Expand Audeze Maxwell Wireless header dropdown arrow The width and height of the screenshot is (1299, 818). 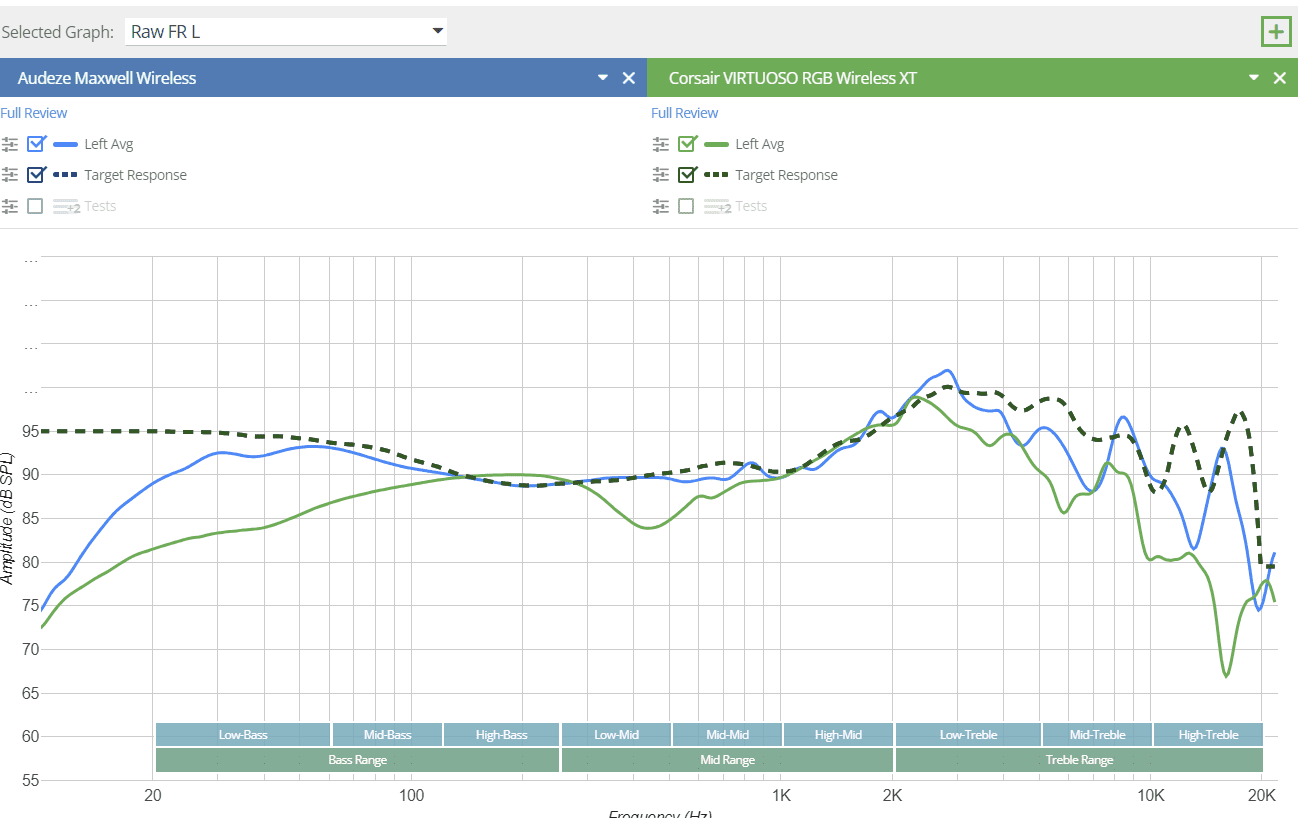click(603, 78)
